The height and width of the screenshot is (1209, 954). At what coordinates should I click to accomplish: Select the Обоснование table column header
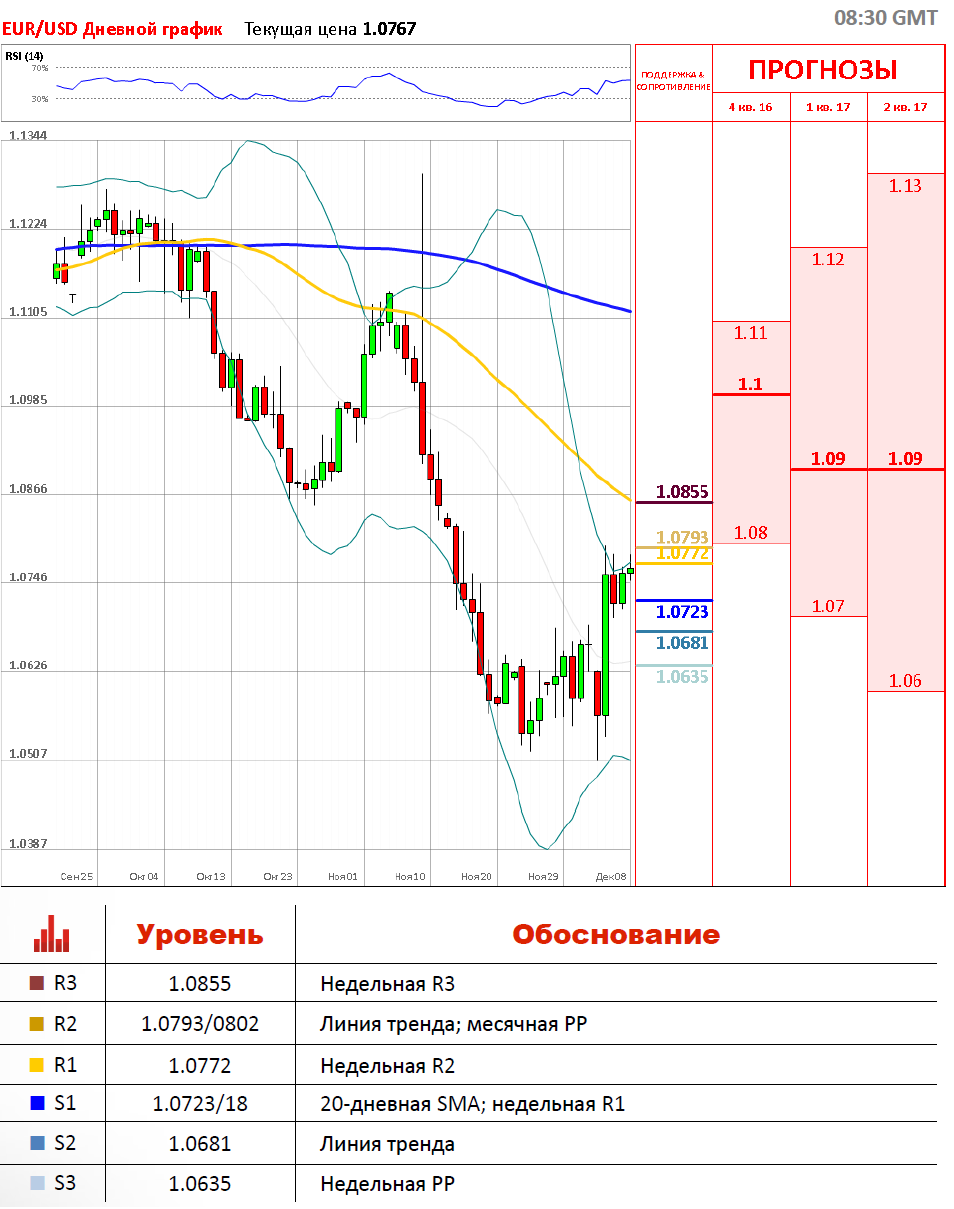point(616,934)
